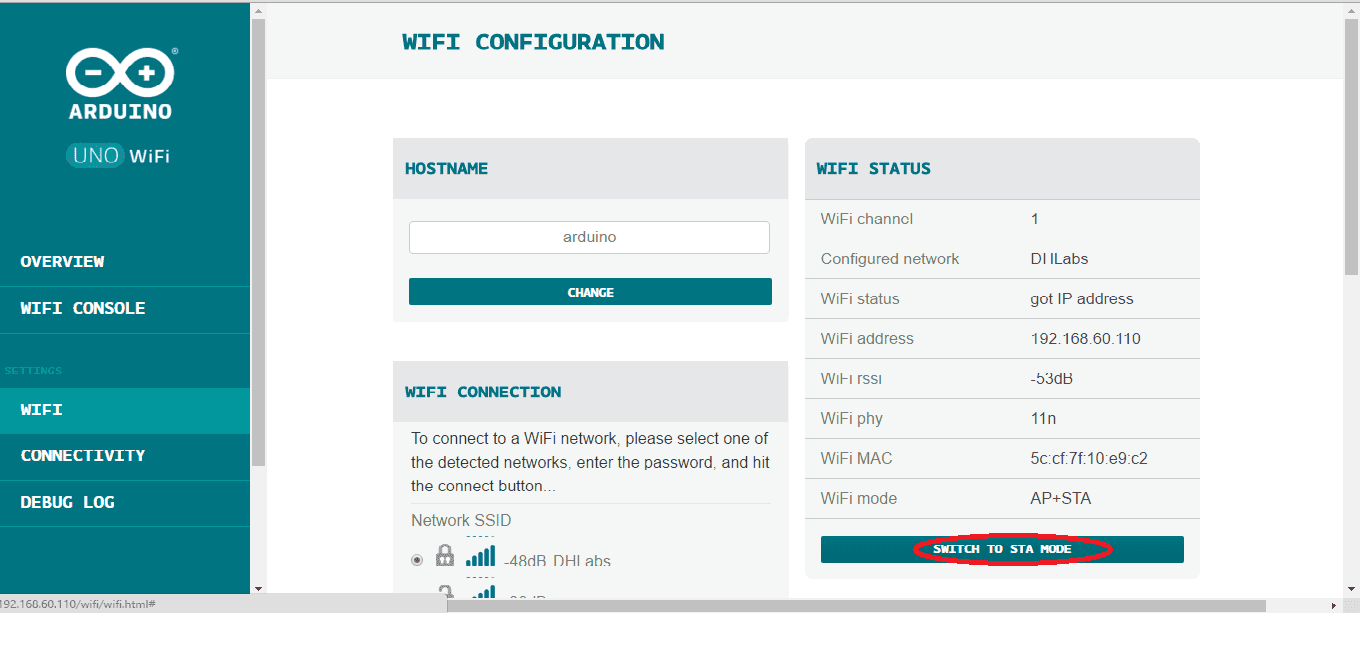Open the WiFi Console page
This screenshot has width=1366, height=668.
tap(83, 309)
